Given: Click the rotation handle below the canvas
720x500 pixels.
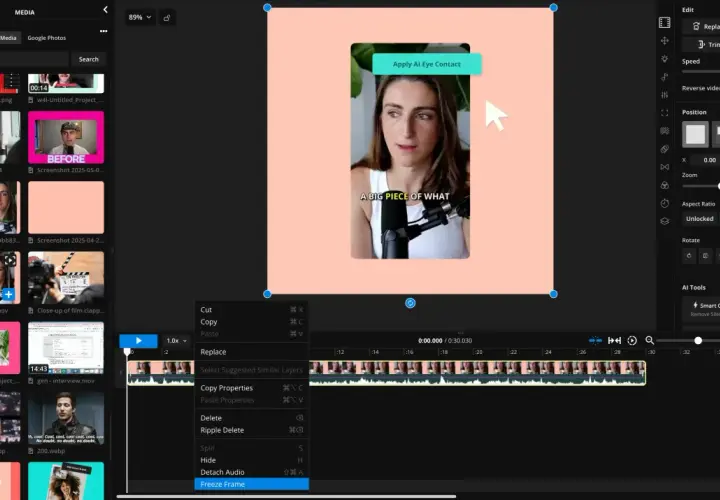Looking at the screenshot, I should click(x=411, y=303).
